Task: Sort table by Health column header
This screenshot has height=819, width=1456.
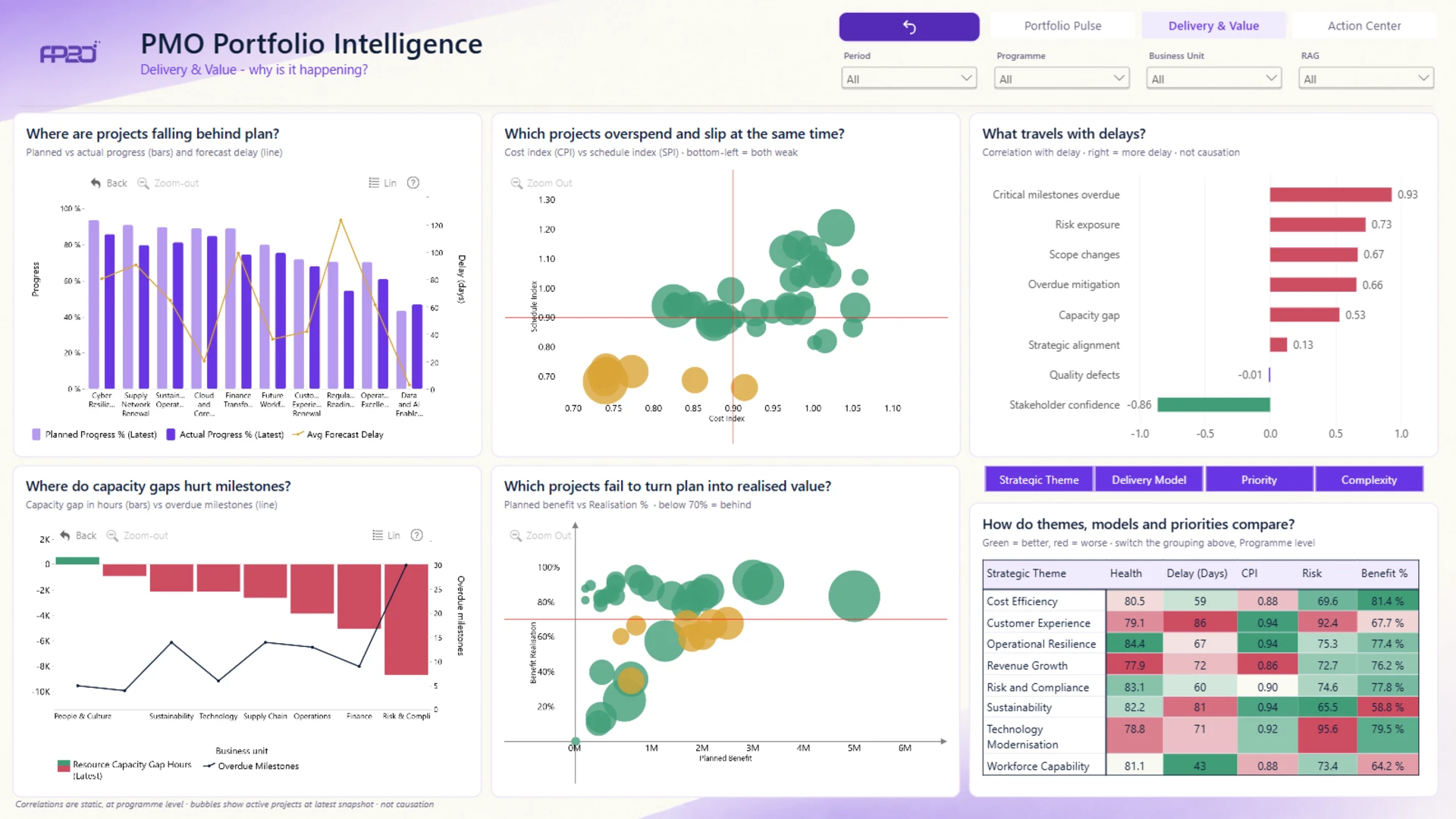Action: [x=1125, y=573]
